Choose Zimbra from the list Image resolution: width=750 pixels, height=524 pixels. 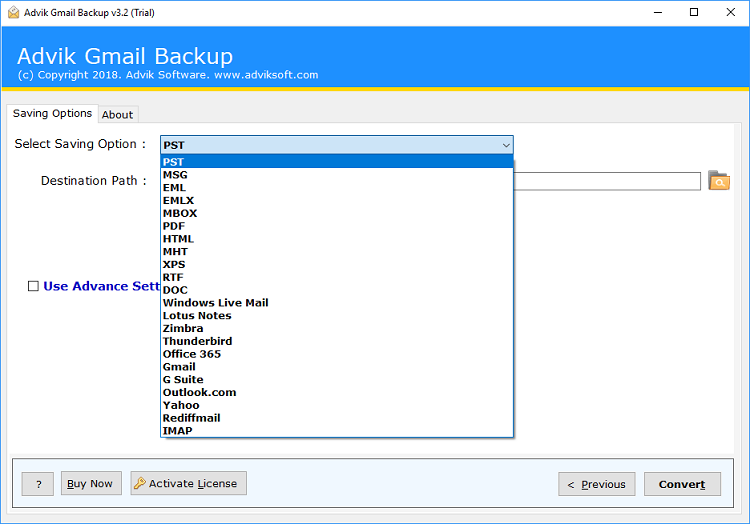pos(337,328)
